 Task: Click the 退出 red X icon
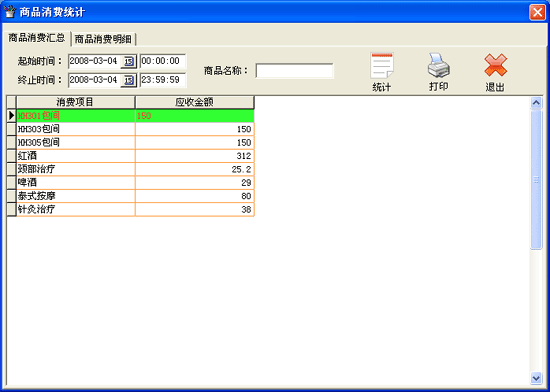click(x=495, y=66)
